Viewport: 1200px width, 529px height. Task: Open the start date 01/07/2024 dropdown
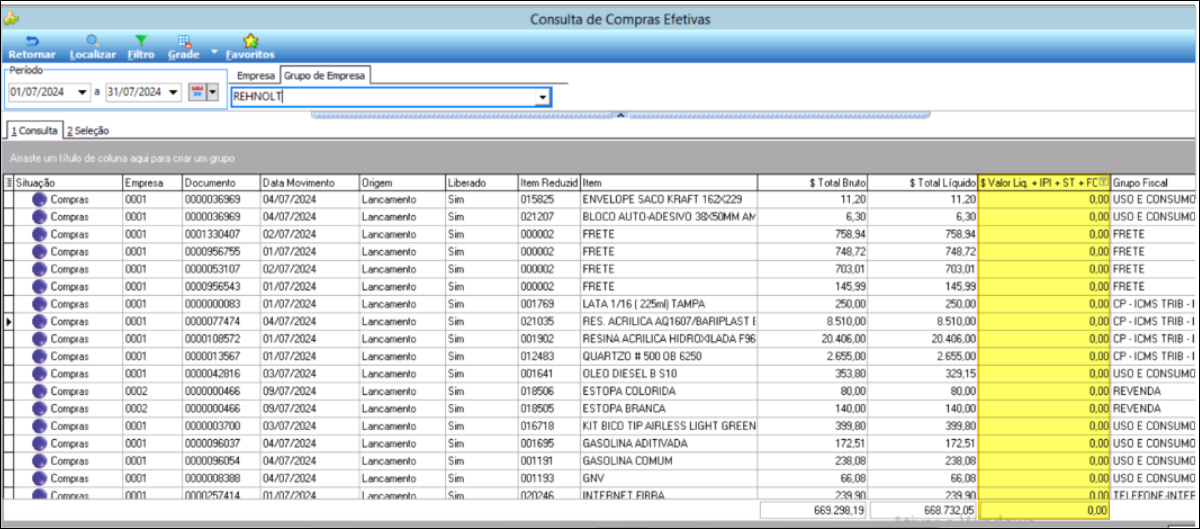(x=82, y=92)
